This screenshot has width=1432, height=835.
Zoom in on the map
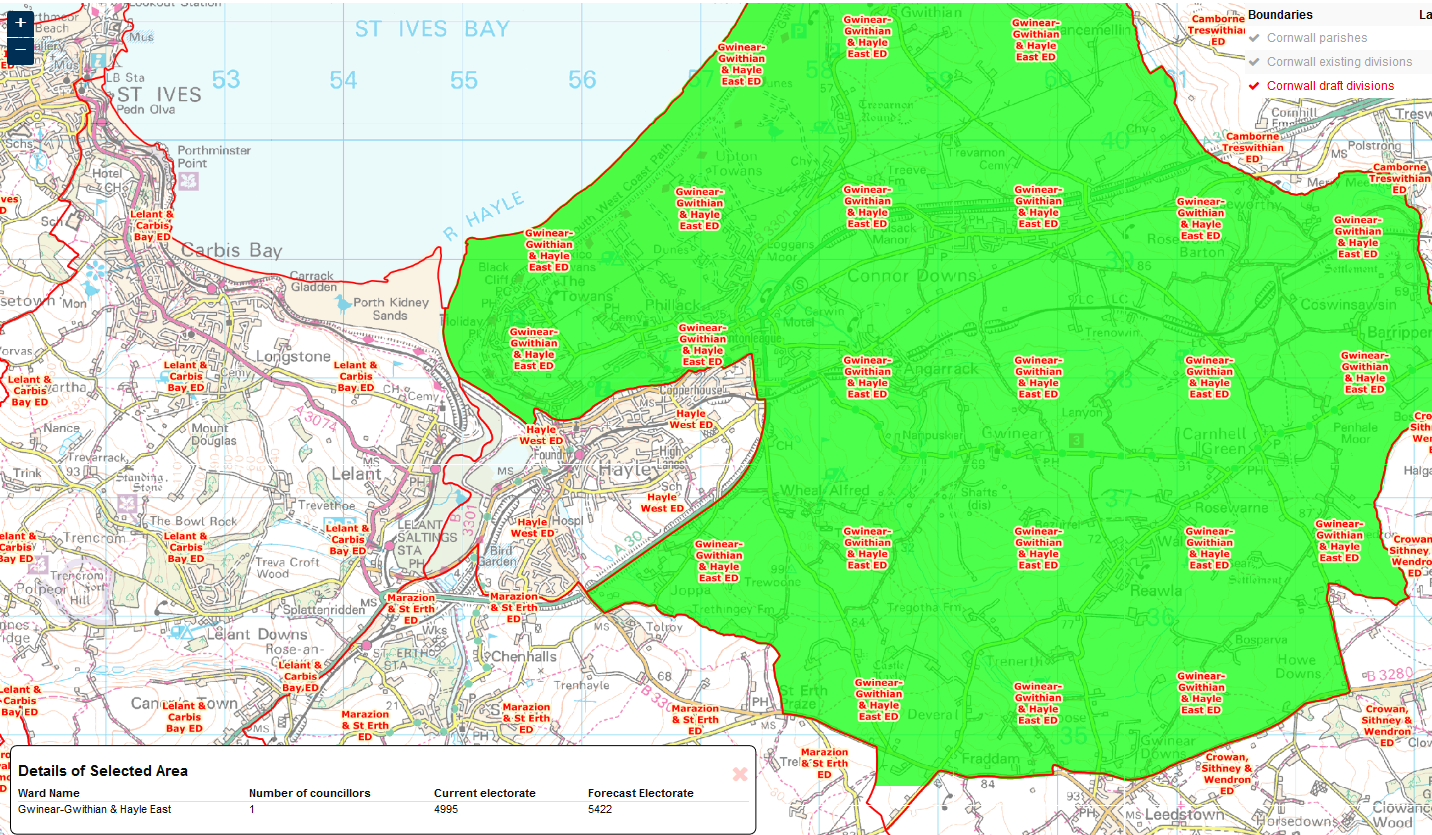tap(20, 21)
